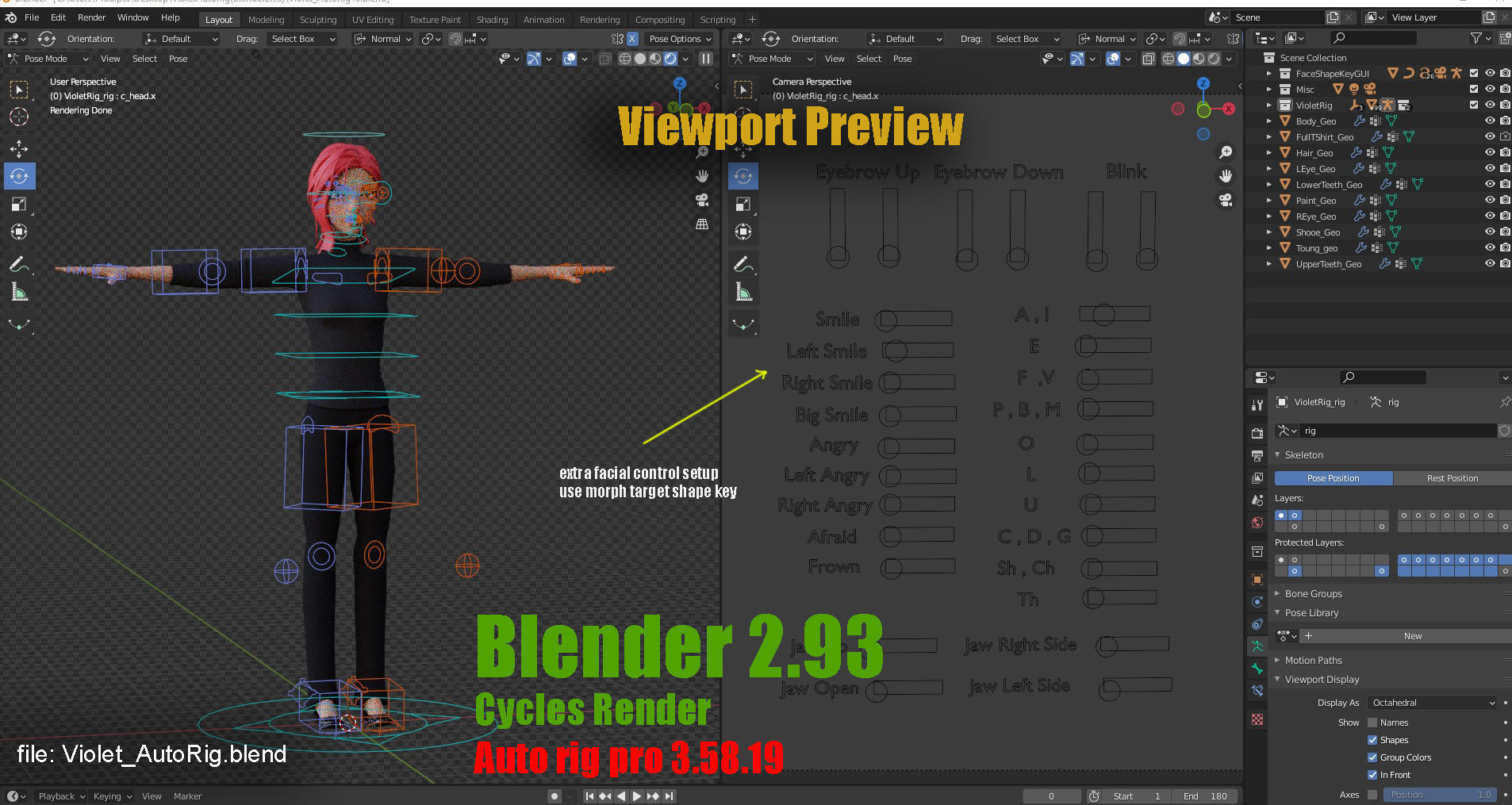Viewport: 1512px width, 805px height.
Task: Activate the Transform tool in left viewport
Action: tap(19, 232)
